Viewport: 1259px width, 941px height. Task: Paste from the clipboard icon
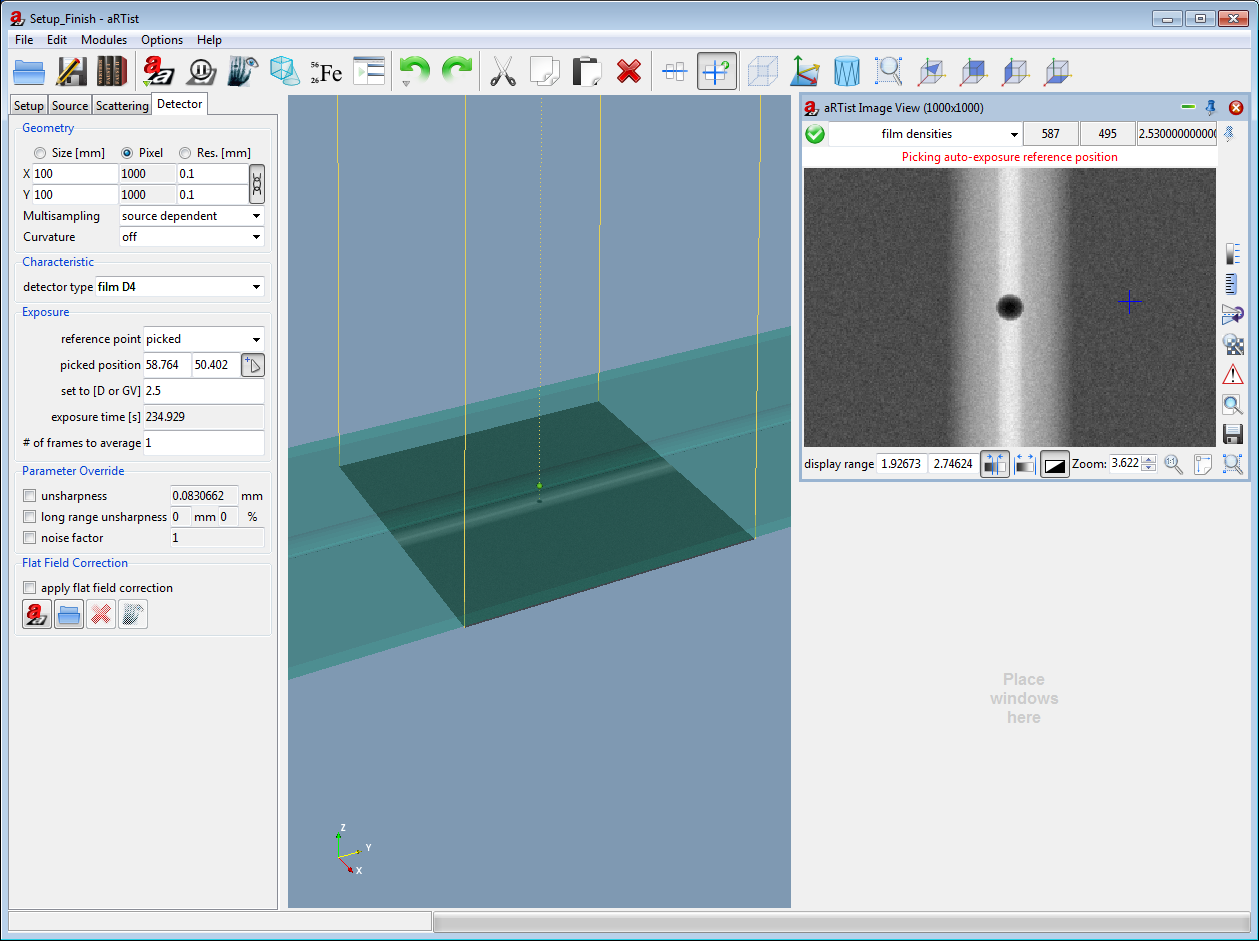pyautogui.click(x=586, y=72)
